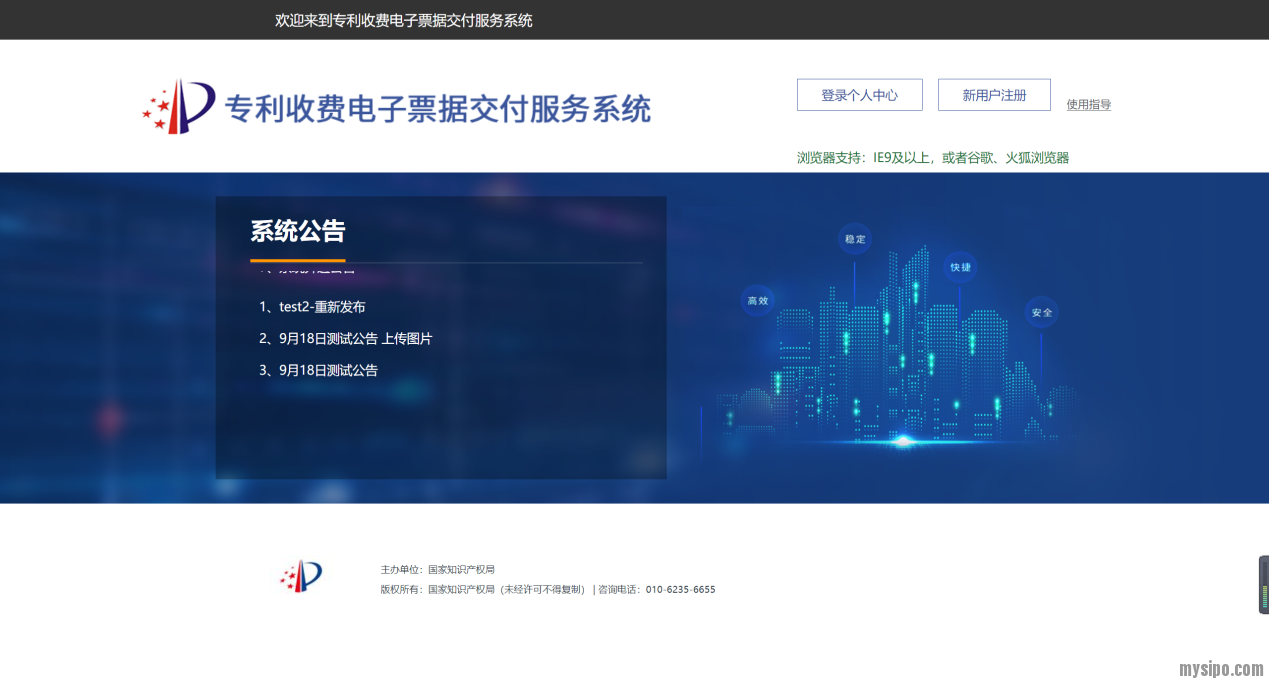1269x683 pixels.
Task: Open announcement 9月18日测试公告 上传图片
Action: 345,339
